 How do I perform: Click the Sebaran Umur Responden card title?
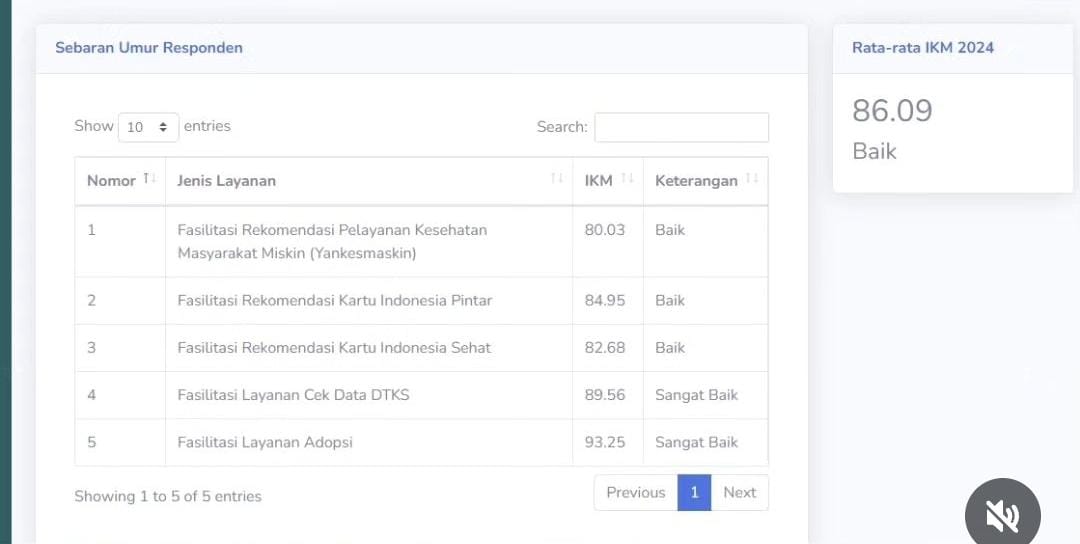[x=149, y=48]
